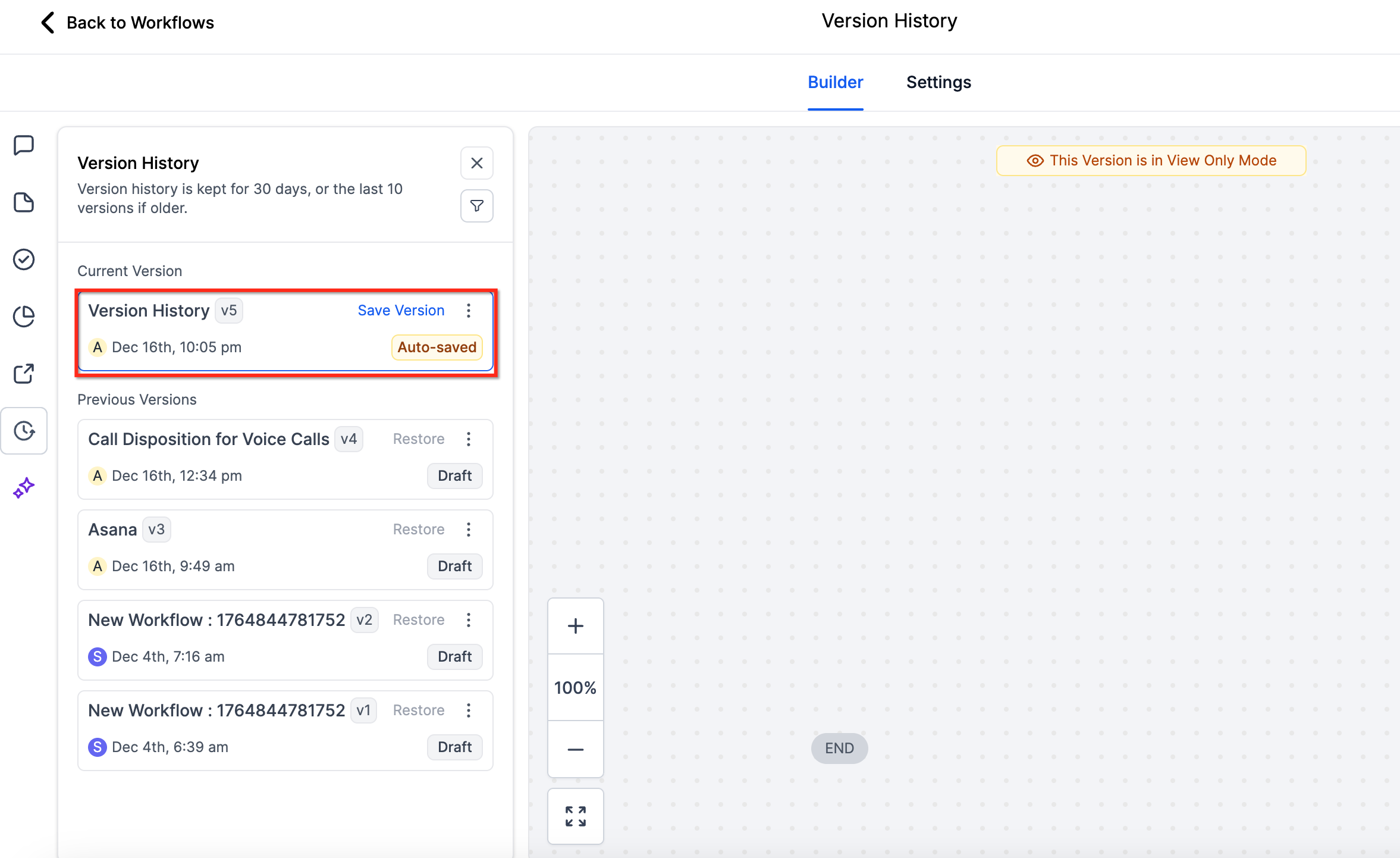Zoom in the canvas with plus button

[575, 626]
